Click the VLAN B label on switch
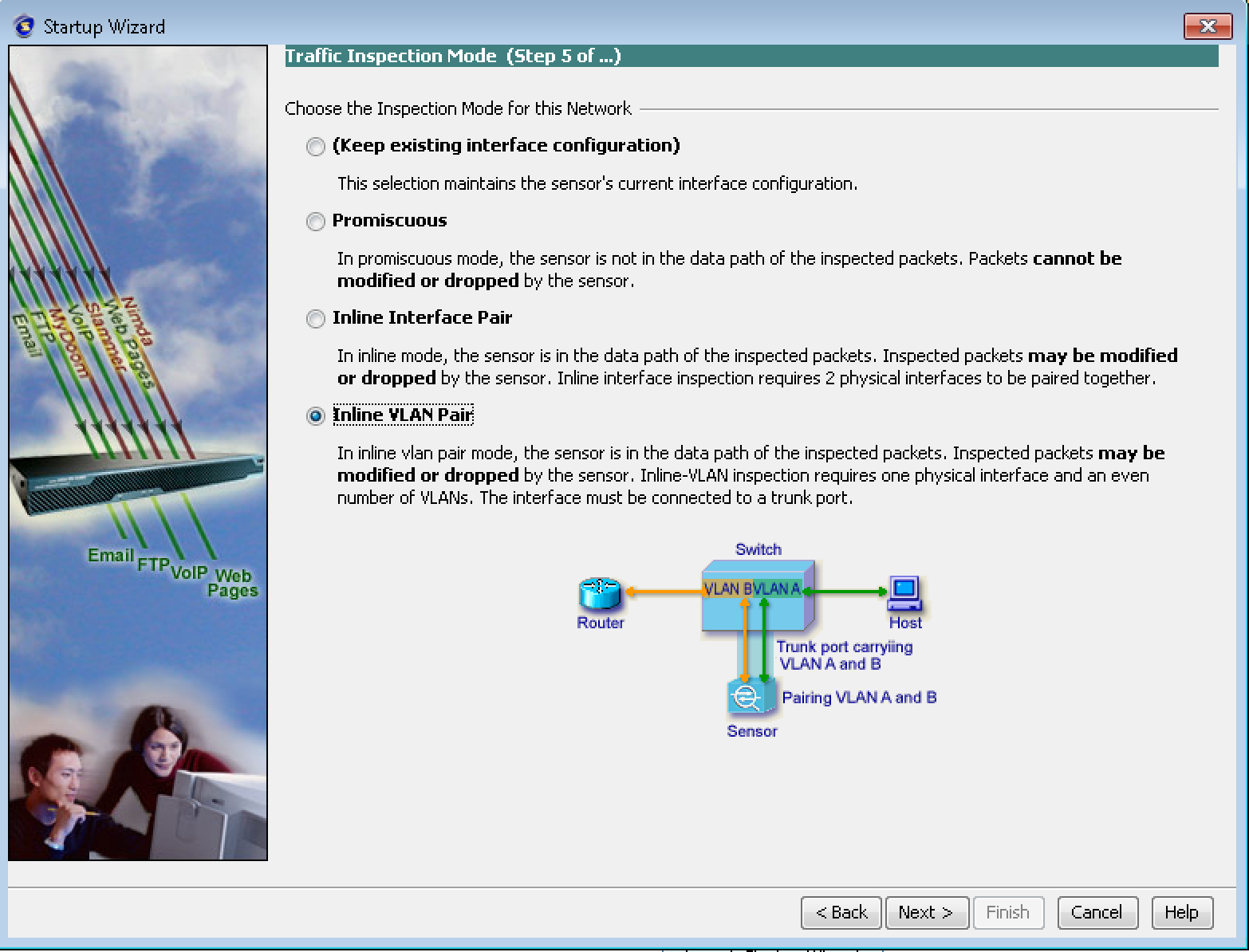Viewport: 1249px width, 952px height. coord(727,589)
